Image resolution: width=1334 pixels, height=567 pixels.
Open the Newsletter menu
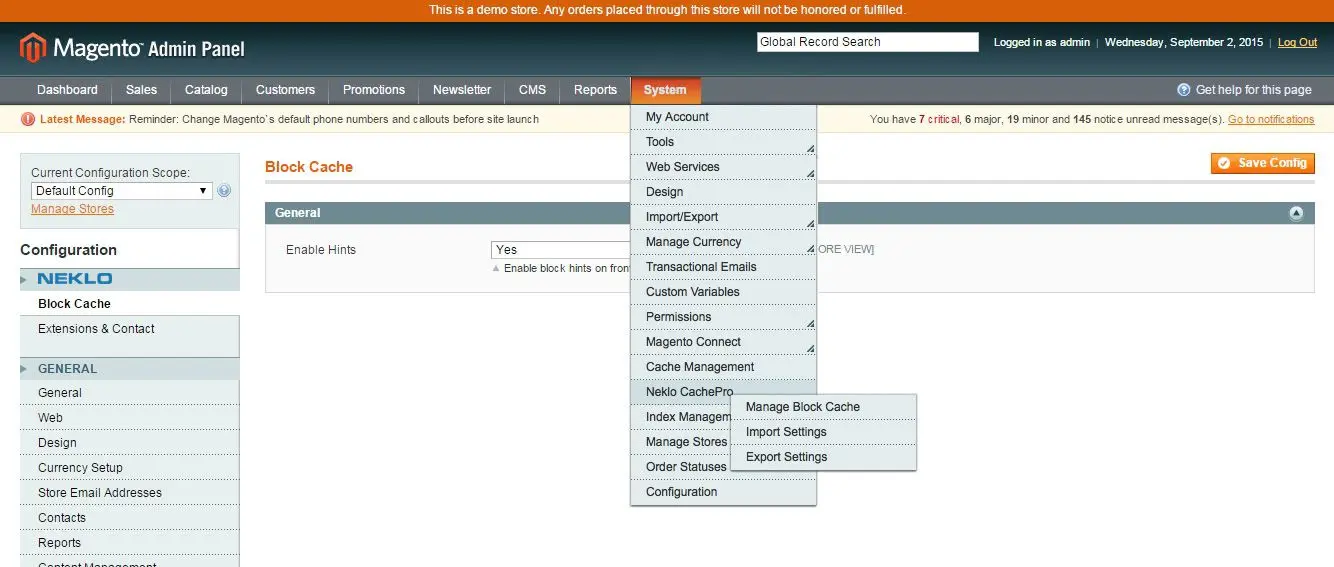(x=462, y=90)
